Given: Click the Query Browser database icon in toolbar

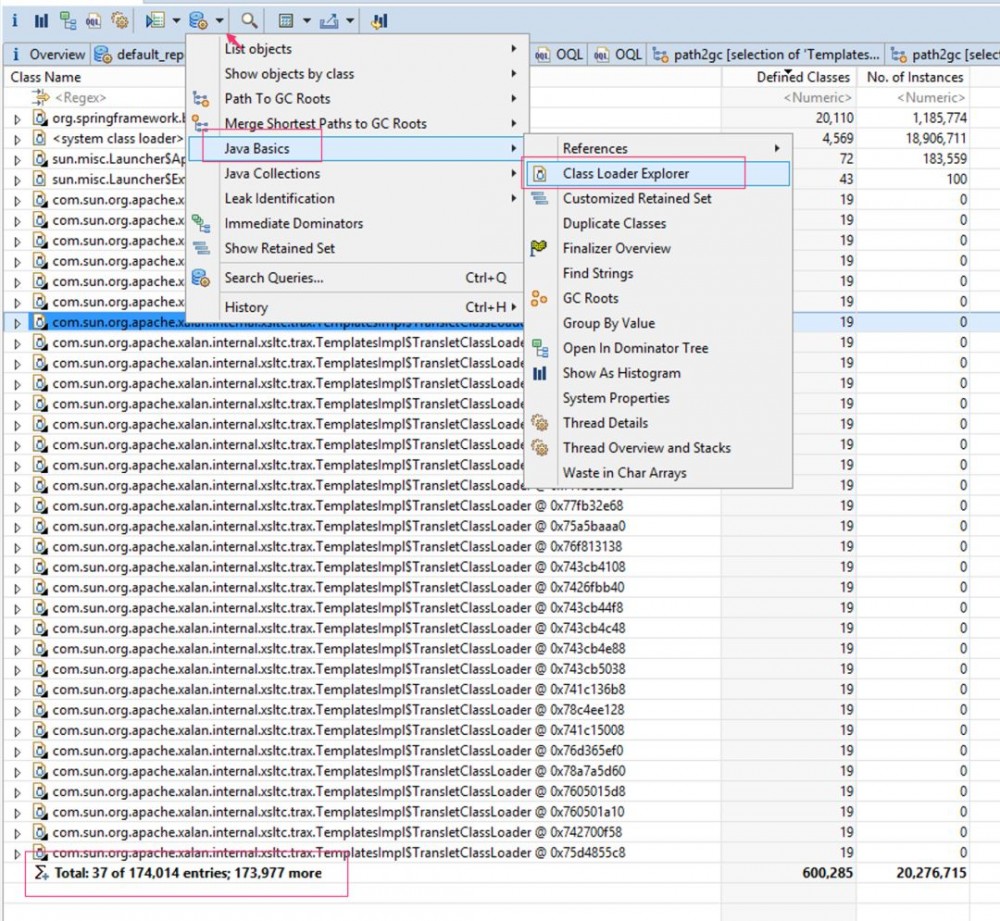Looking at the screenshot, I should (198, 20).
